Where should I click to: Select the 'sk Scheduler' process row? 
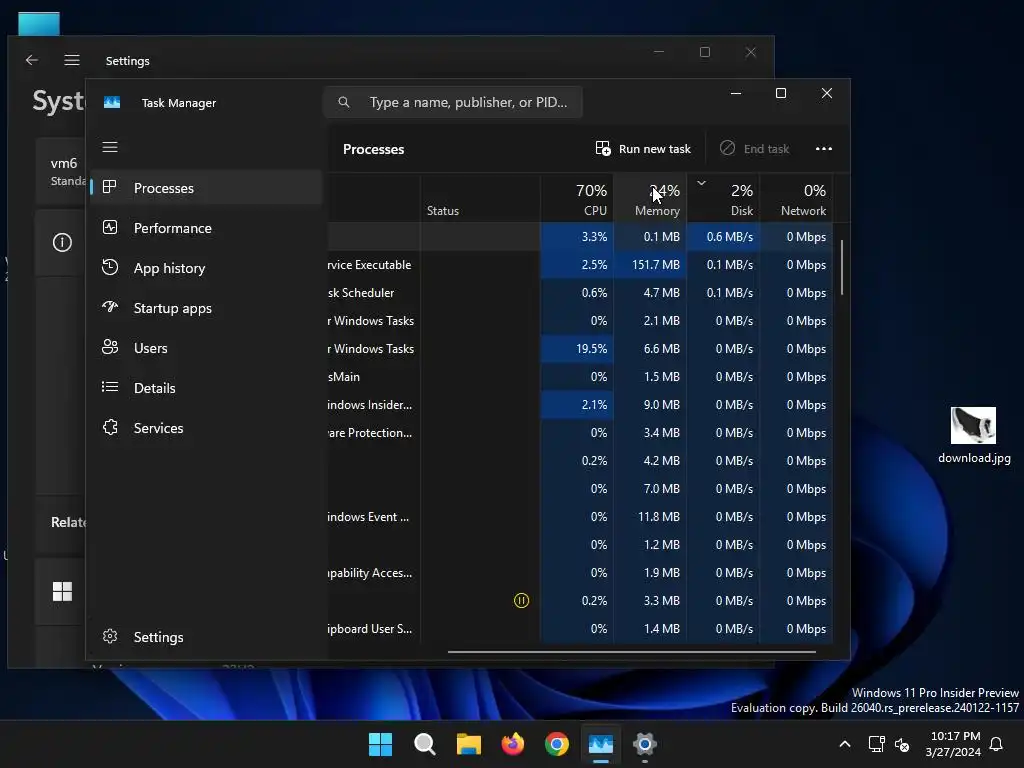[x=579, y=293]
